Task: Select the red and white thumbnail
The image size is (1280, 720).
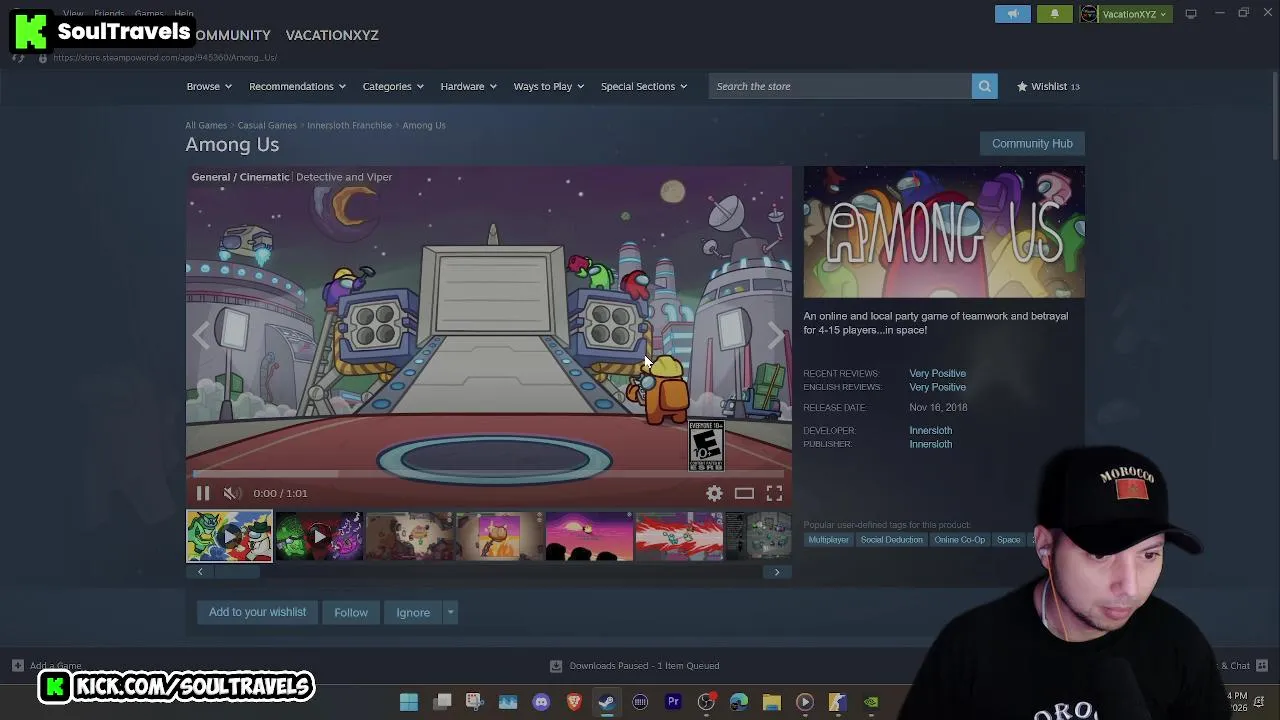Action: (679, 536)
